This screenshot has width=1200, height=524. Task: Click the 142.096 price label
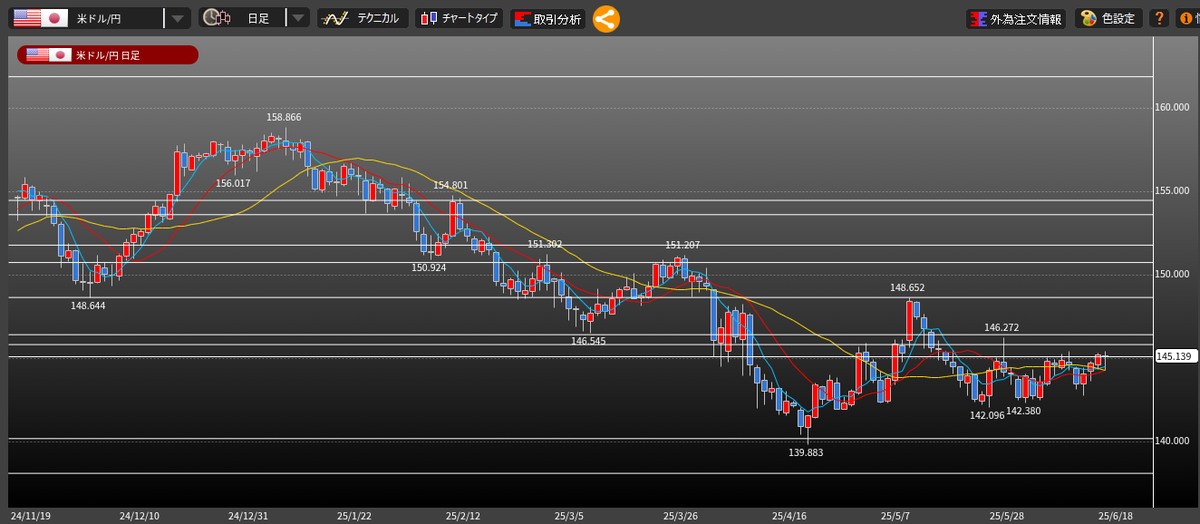click(987, 415)
